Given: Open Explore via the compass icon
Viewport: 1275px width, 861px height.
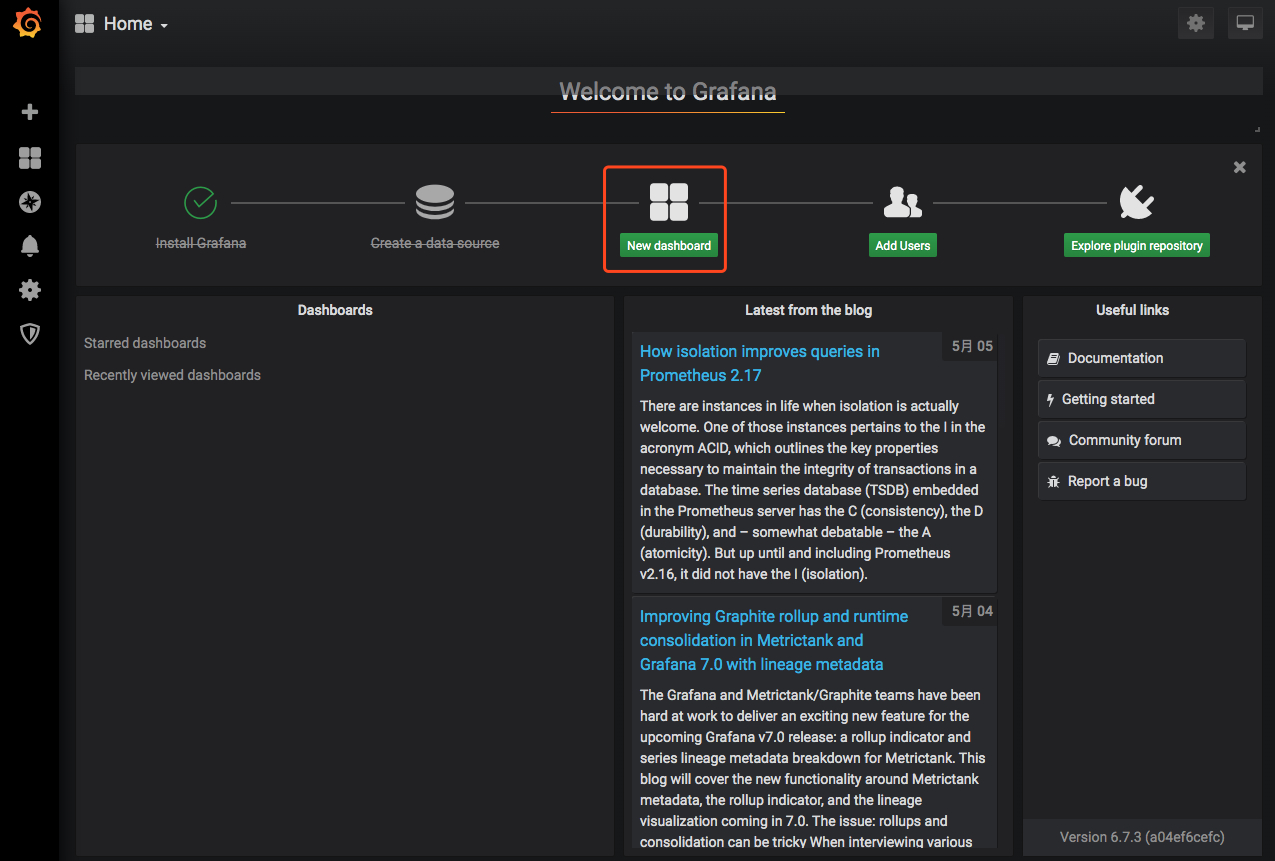Looking at the screenshot, I should pyautogui.click(x=30, y=202).
